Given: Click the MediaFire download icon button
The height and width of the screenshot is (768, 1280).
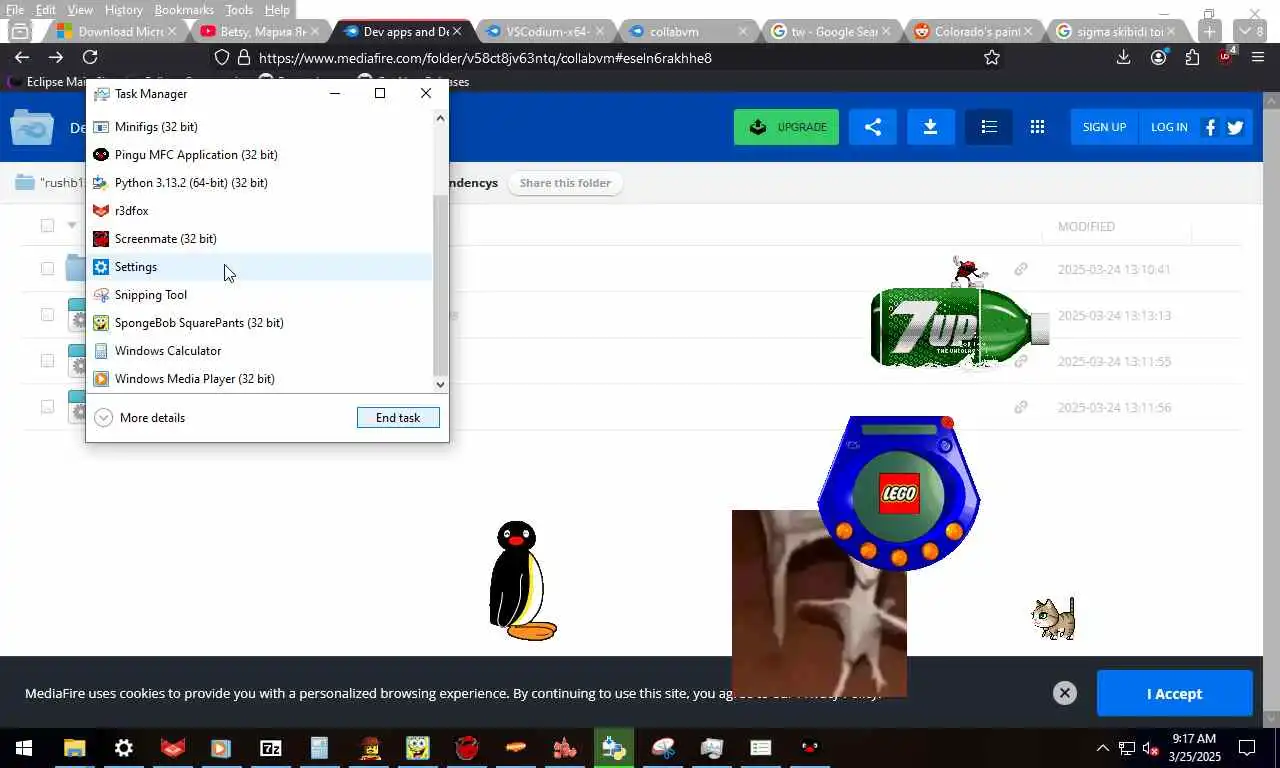Looking at the screenshot, I should [930, 127].
